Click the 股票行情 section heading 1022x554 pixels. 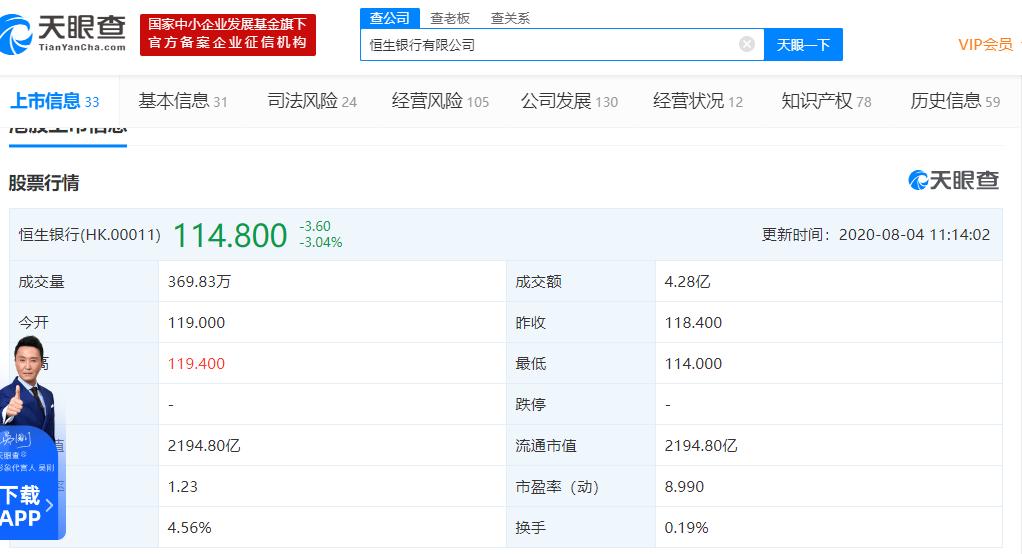(44, 183)
